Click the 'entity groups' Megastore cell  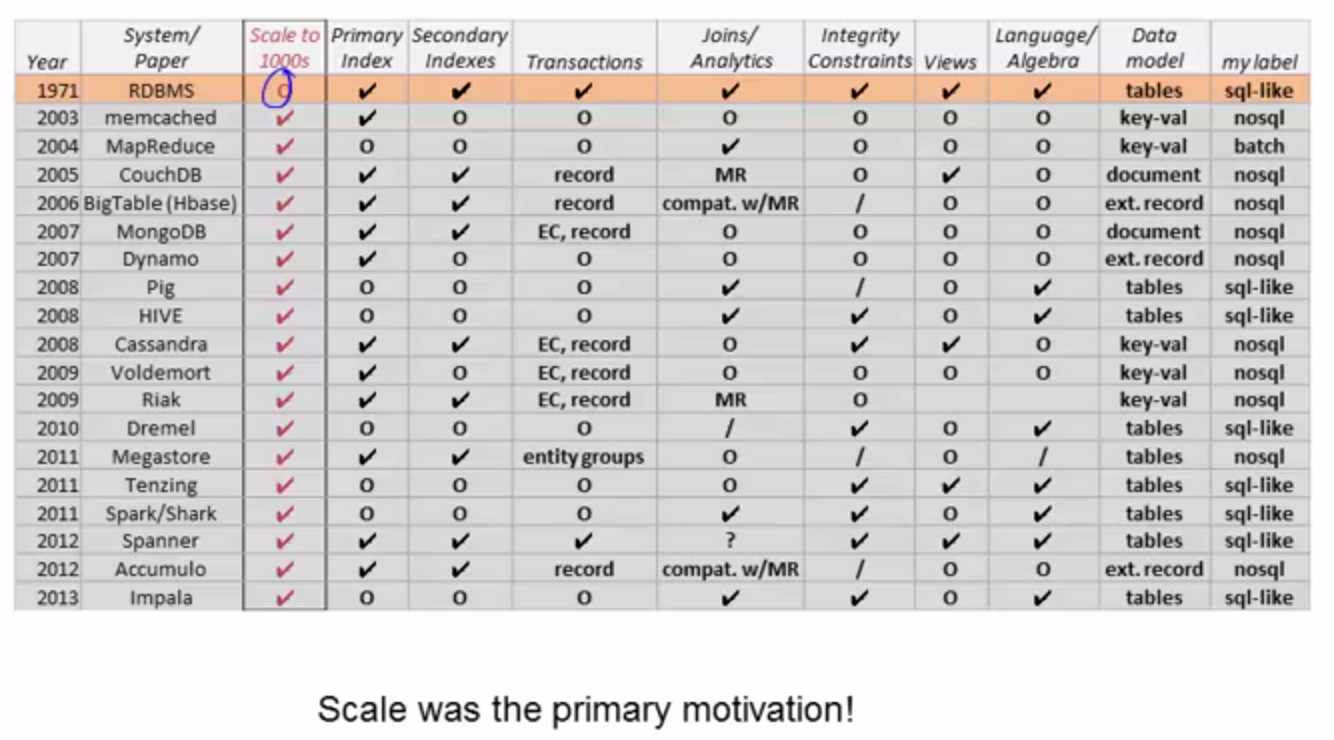(x=584, y=457)
